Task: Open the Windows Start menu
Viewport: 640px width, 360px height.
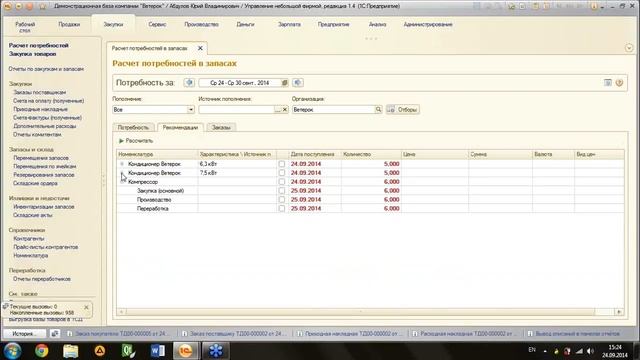Action: tap(12, 351)
